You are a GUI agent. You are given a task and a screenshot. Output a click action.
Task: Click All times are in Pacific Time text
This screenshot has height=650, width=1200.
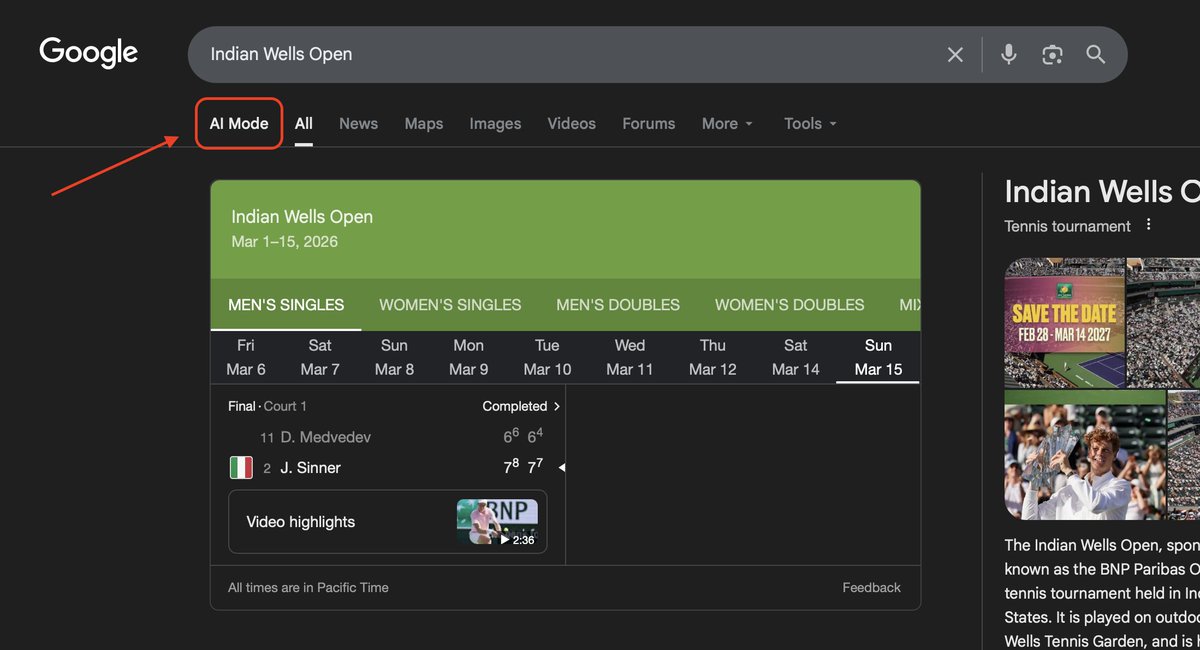point(308,587)
